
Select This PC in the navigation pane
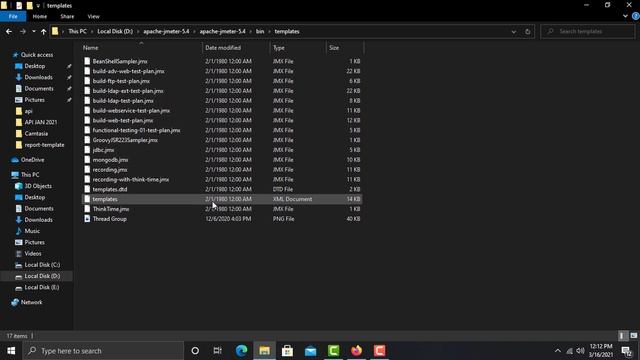click(x=30, y=175)
